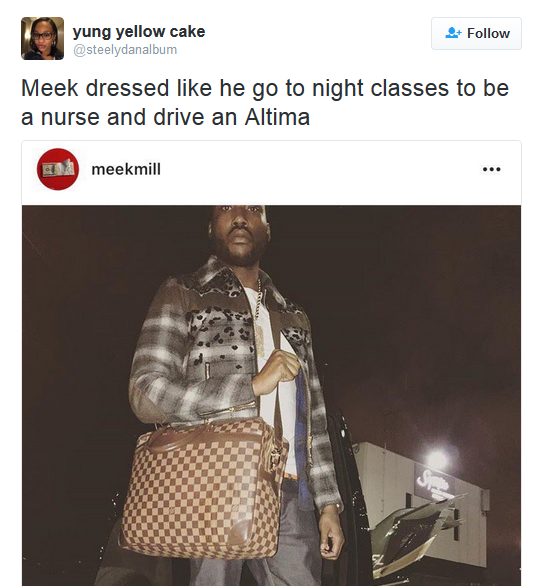This screenshot has width=547, height=586.
Task: Click the follow person-plus icon
Action: (x=453, y=33)
